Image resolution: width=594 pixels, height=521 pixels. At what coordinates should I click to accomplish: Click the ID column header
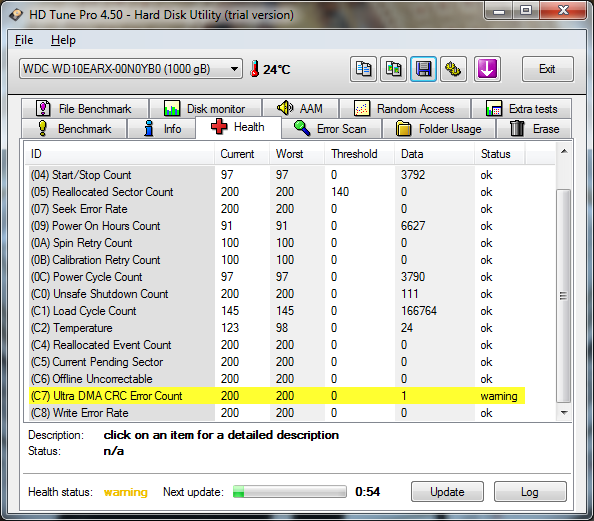click(x=120, y=154)
